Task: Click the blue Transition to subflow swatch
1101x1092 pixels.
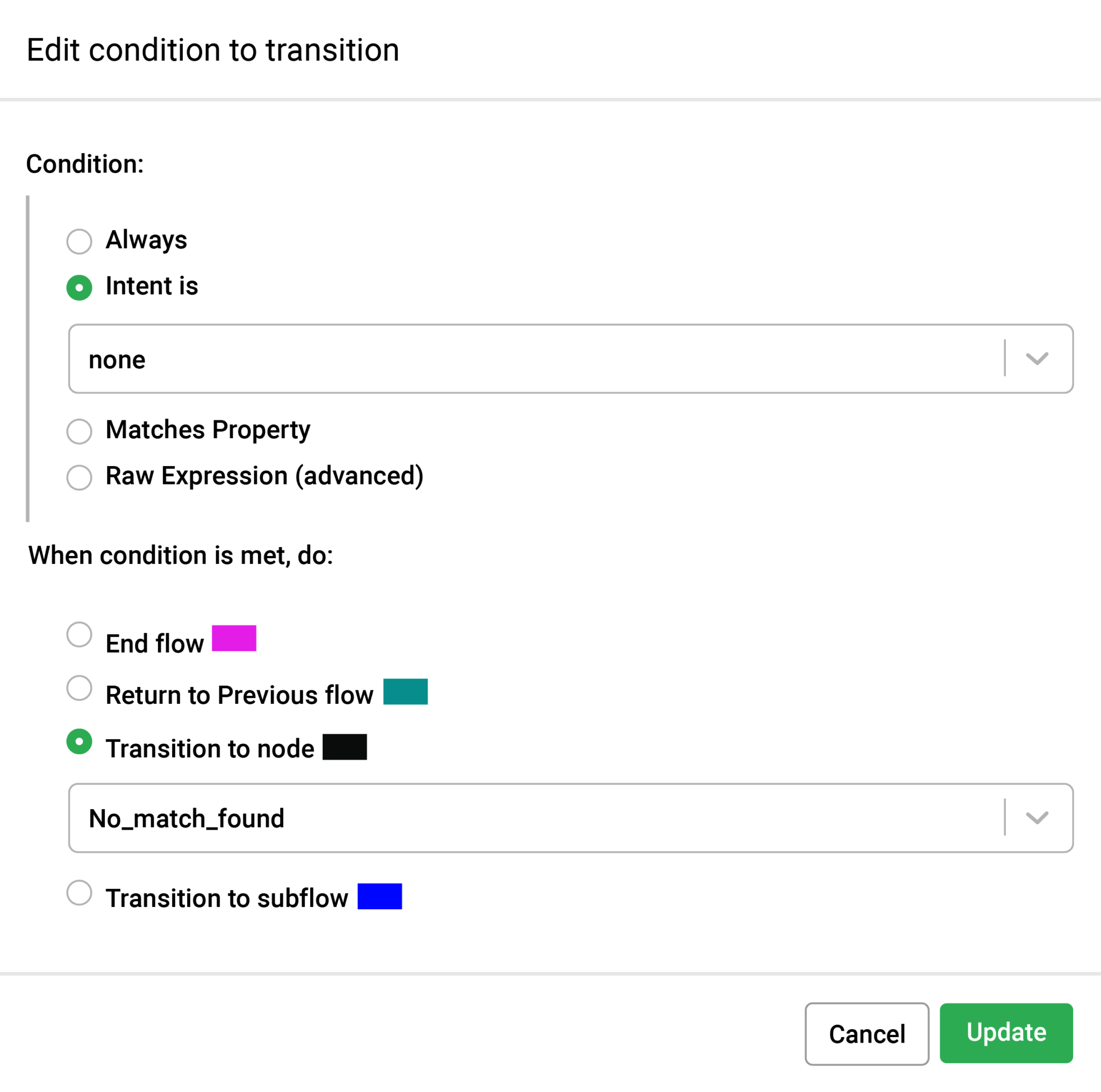Action: coord(380,896)
